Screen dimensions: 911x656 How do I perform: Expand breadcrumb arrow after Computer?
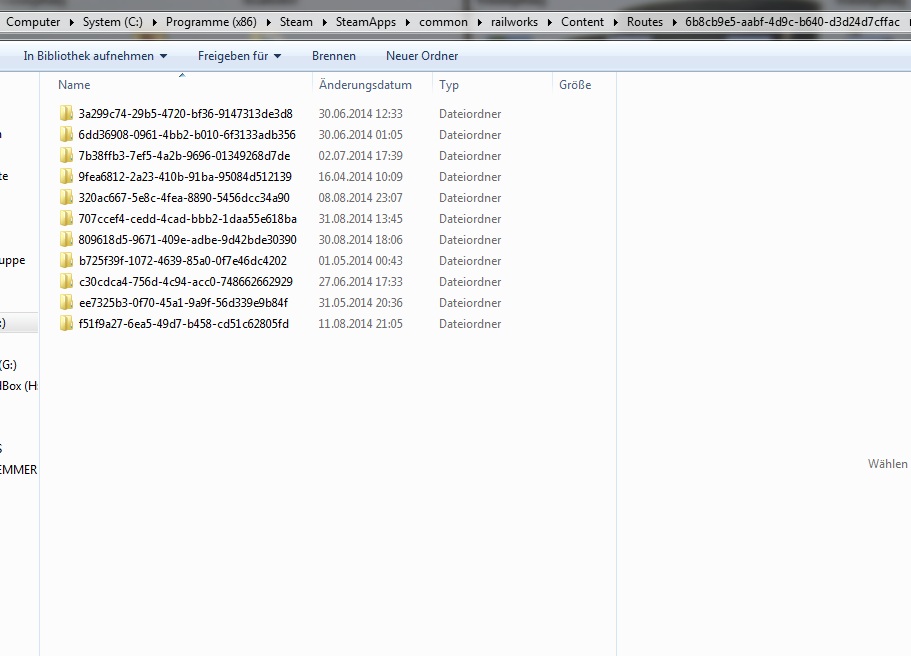[71, 23]
